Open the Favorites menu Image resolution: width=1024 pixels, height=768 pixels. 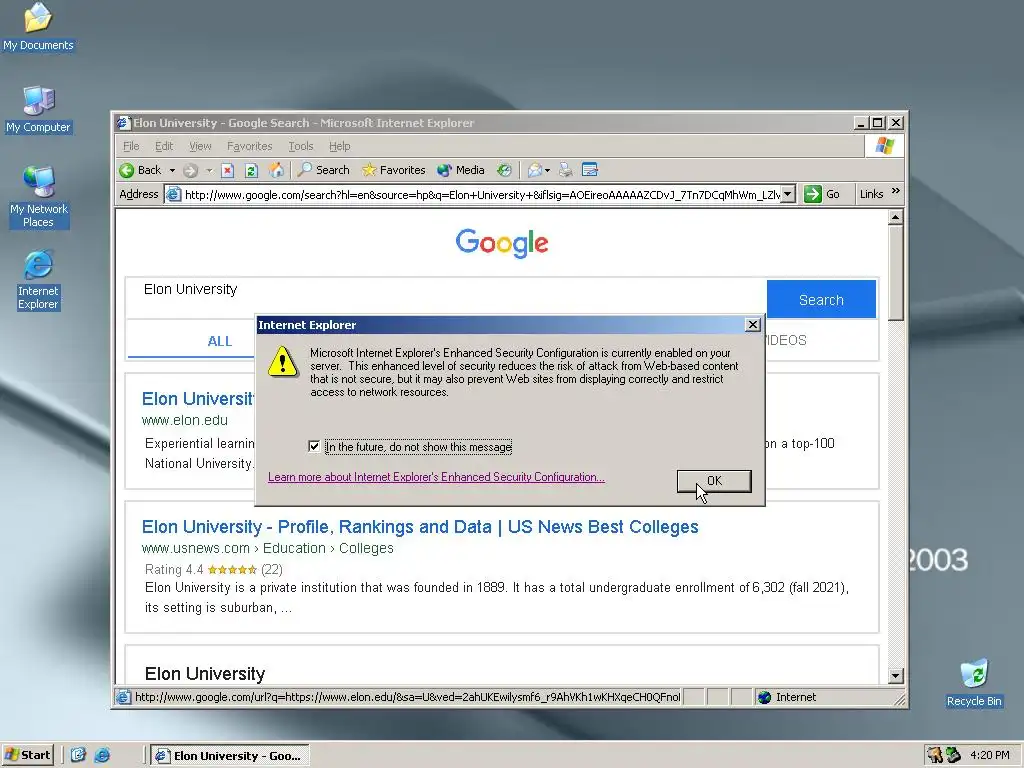click(x=249, y=146)
